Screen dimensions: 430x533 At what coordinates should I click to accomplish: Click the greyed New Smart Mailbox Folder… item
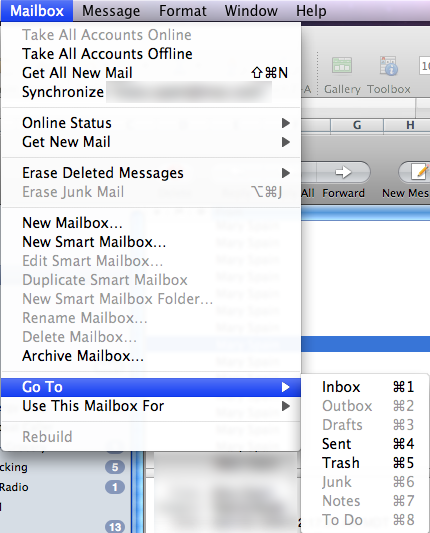[151, 299]
